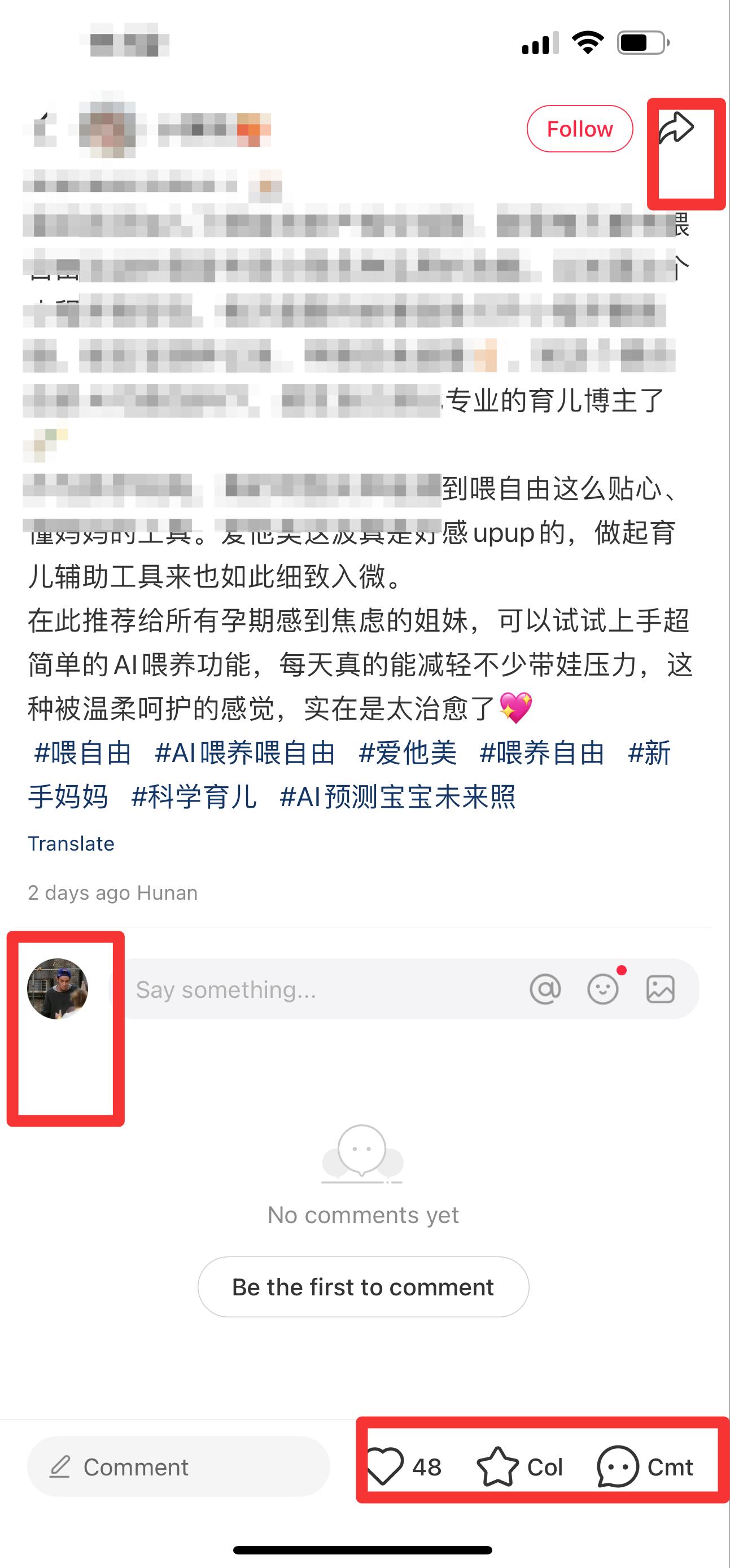Tap Be the first to comment

[363, 1287]
